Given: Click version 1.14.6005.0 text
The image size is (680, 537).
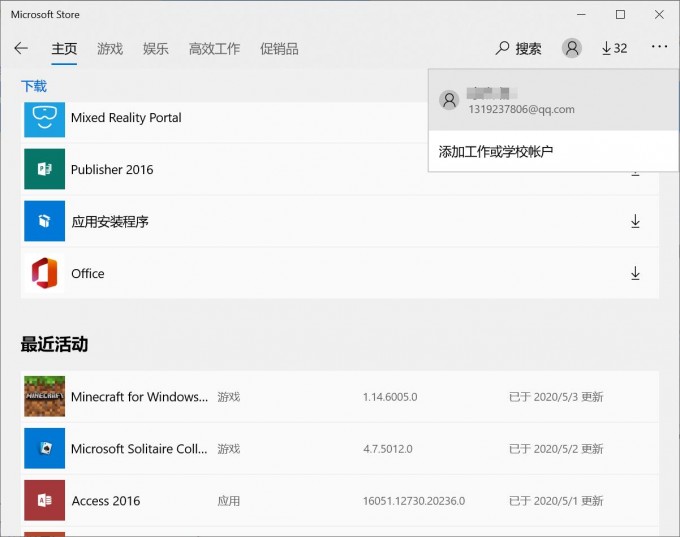Looking at the screenshot, I should click(x=390, y=397).
